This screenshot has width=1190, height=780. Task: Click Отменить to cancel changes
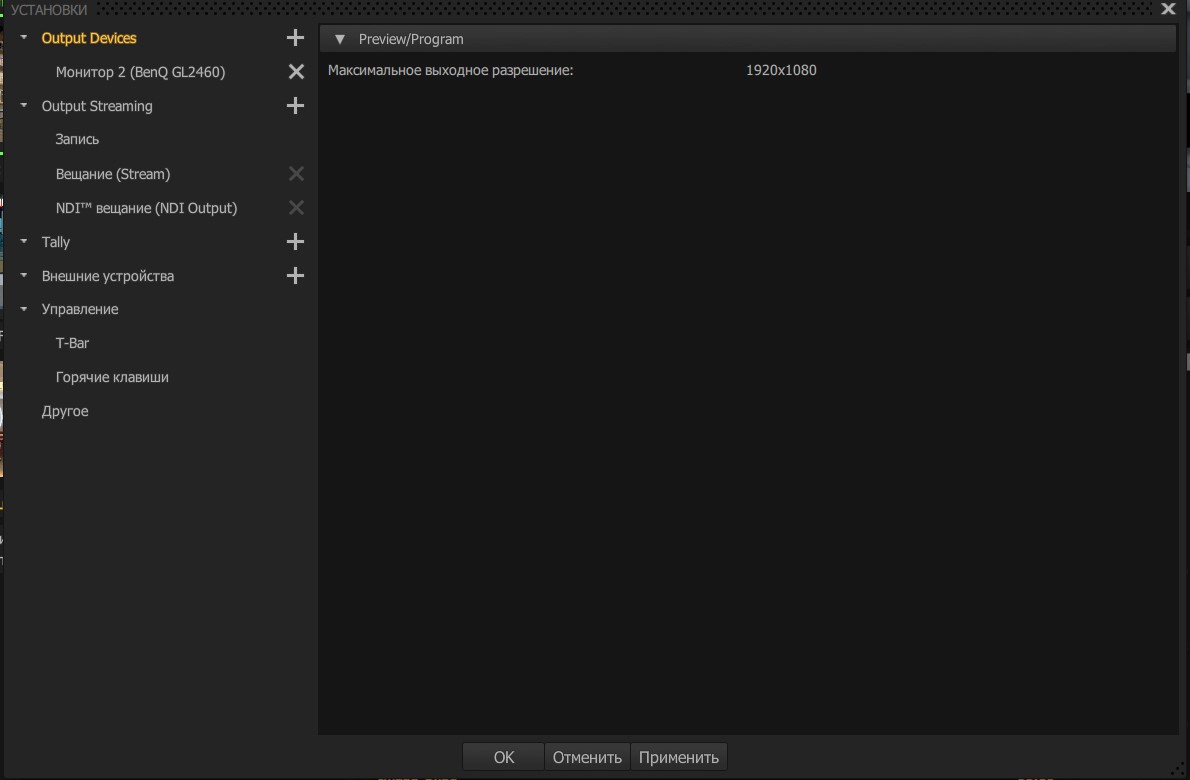[587, 757]
